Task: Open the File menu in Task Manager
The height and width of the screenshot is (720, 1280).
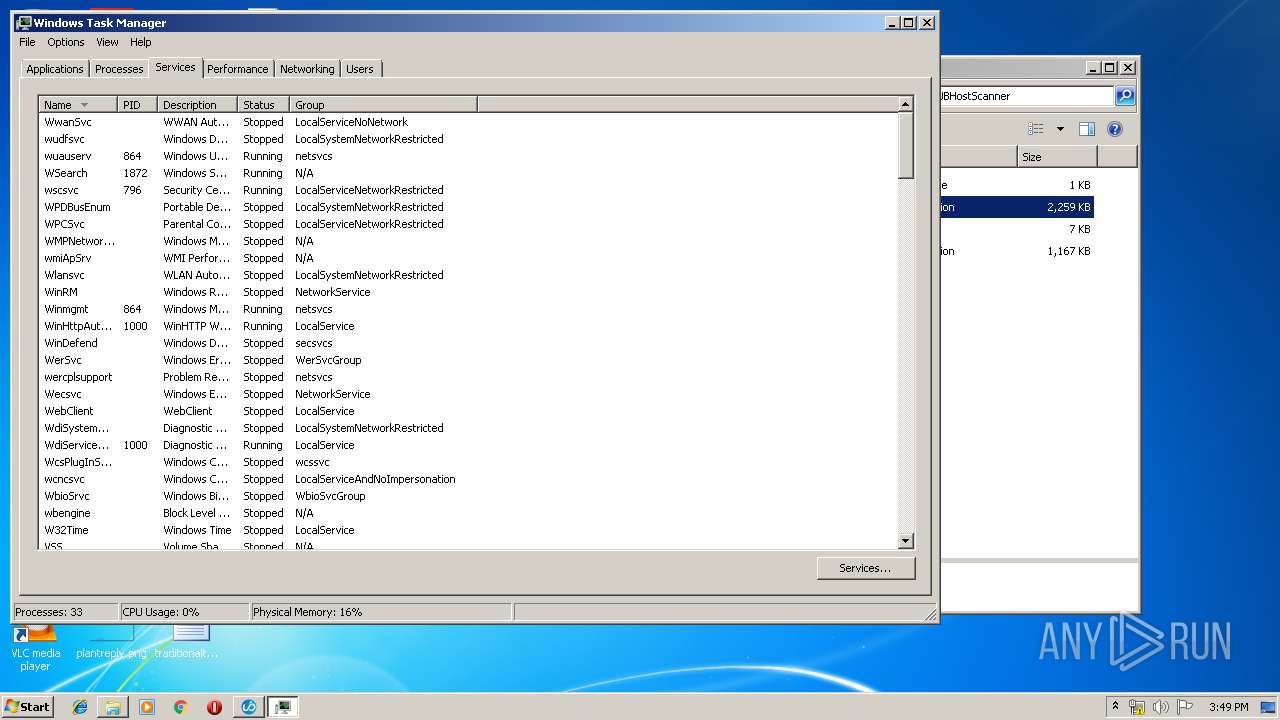Action: pos(27,42)
